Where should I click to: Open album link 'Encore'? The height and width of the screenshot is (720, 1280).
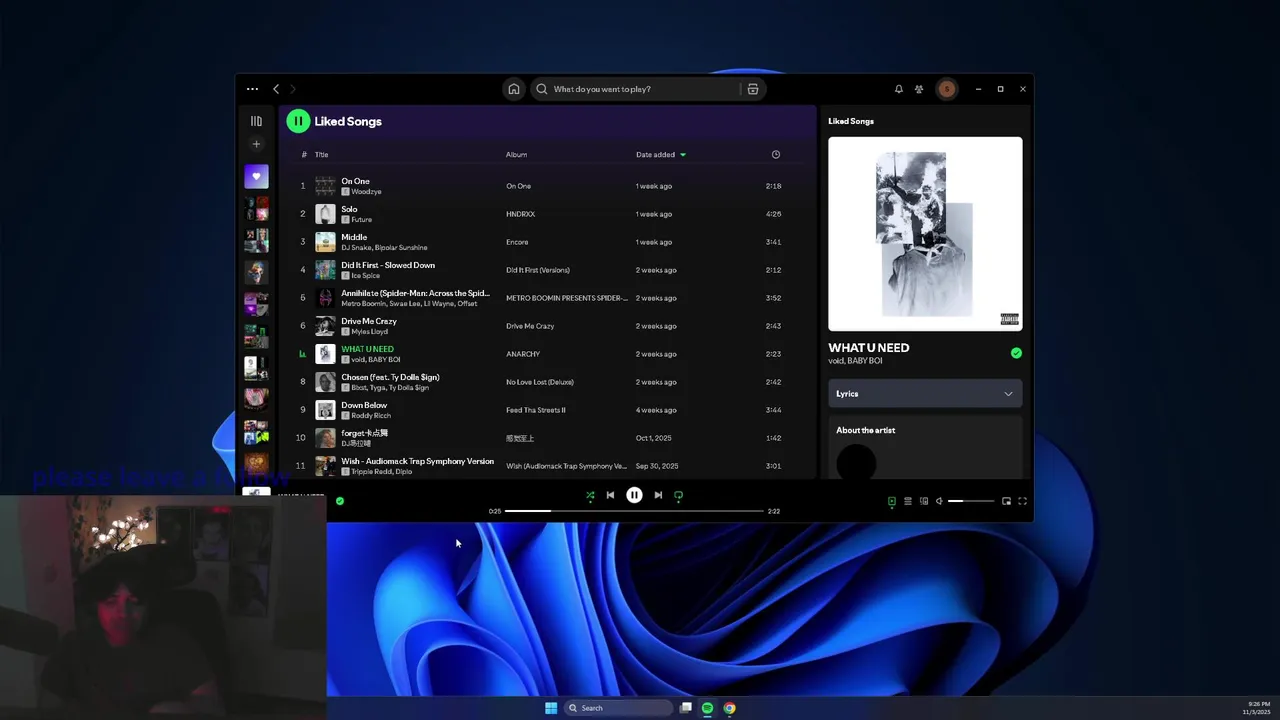pyautogui.click(x=517, y=242)
